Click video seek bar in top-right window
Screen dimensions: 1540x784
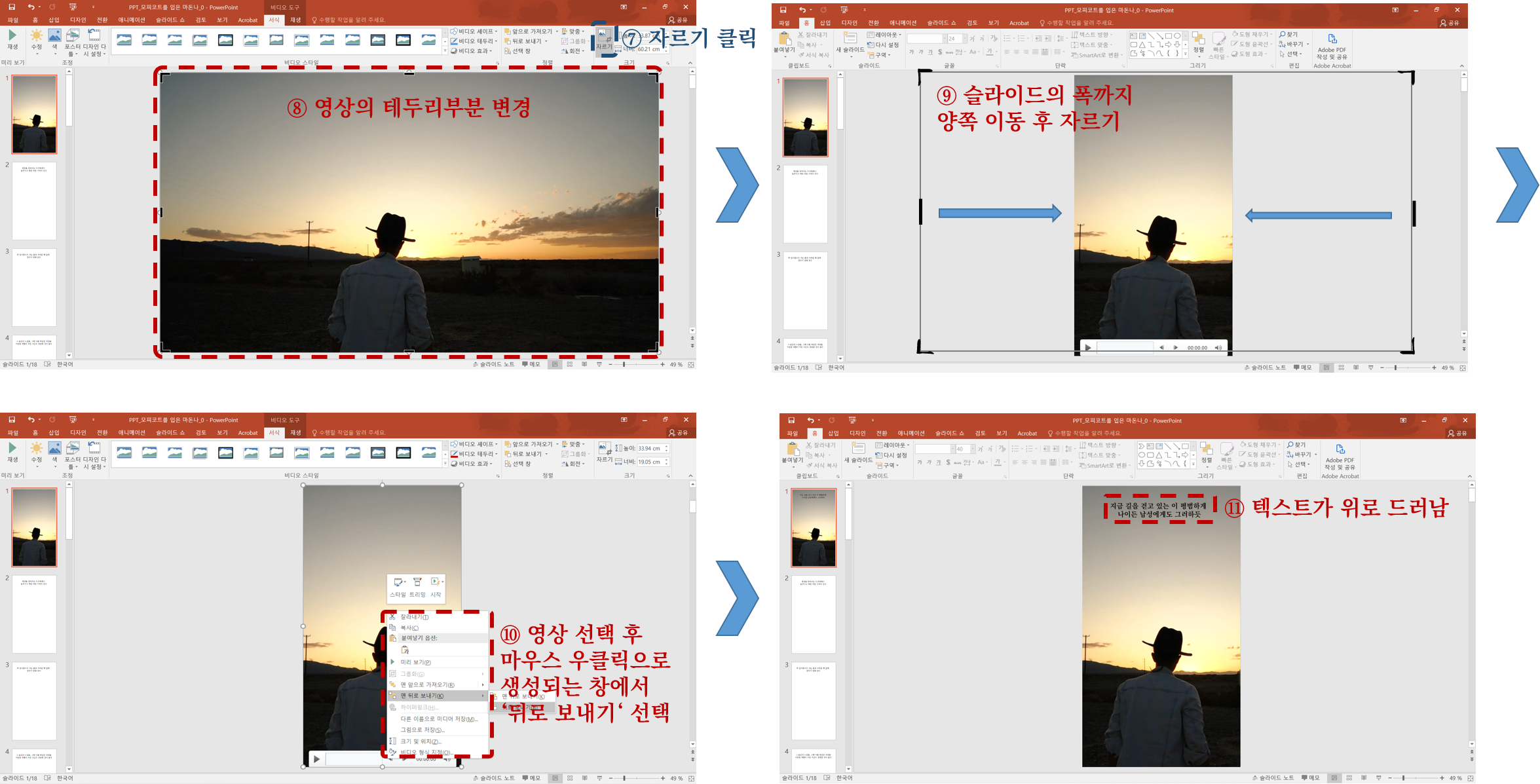(1125, 347)
